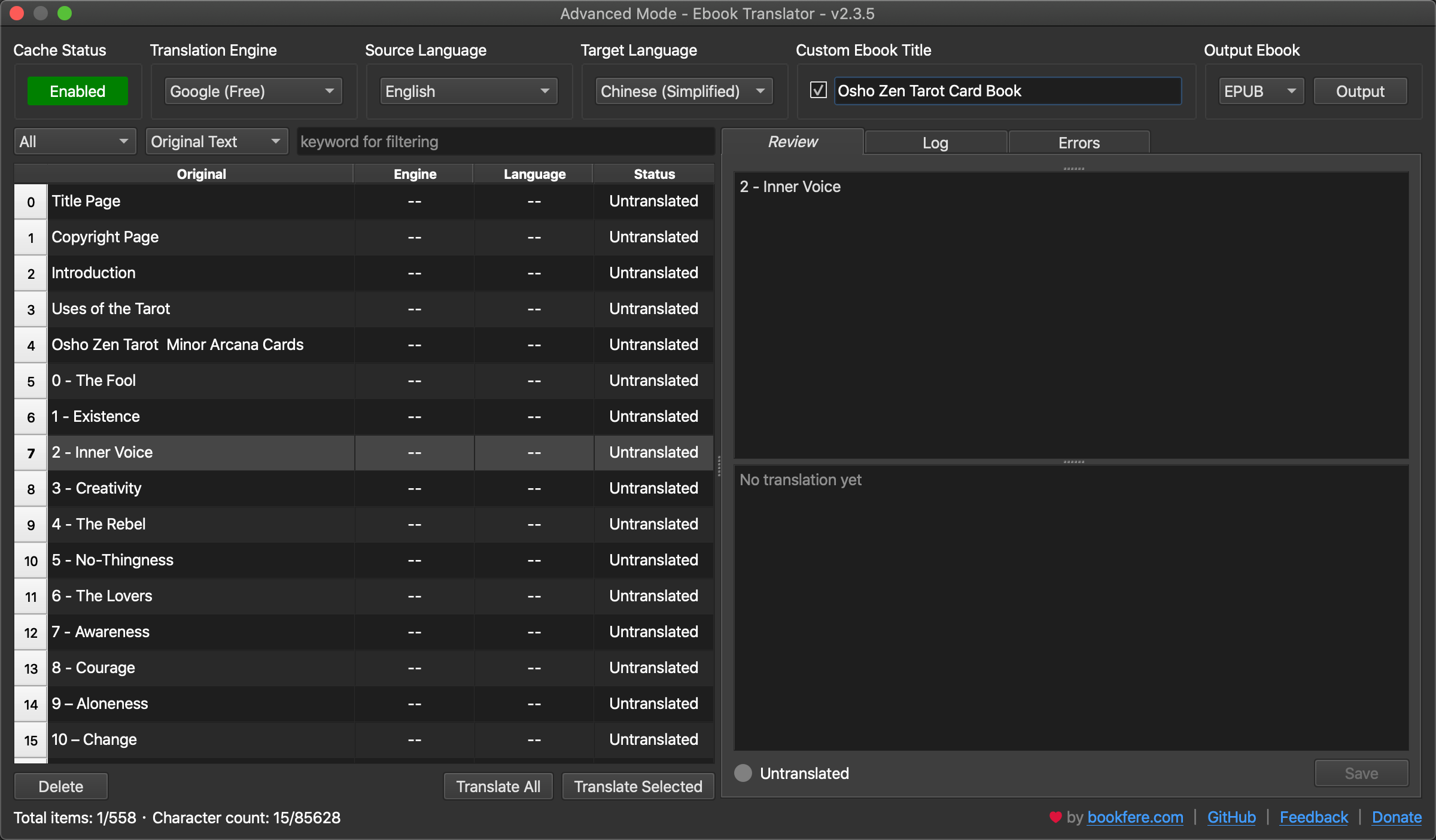Open the EPUB output format dropdown
Viewport: 1436px width, 840px height.
[1260, 91]
